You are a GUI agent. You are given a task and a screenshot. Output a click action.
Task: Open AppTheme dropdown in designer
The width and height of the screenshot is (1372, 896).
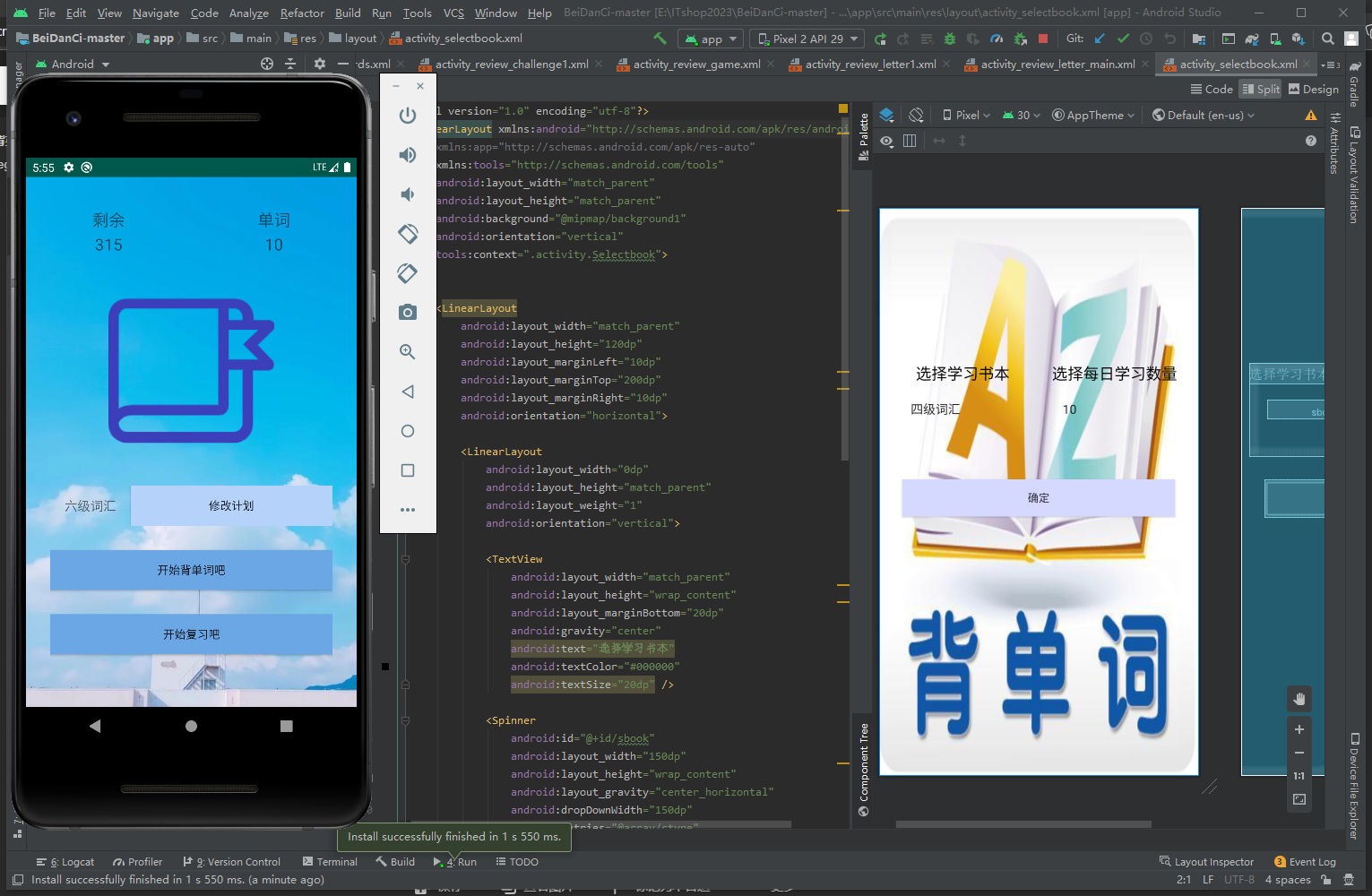click(1093, 115)
